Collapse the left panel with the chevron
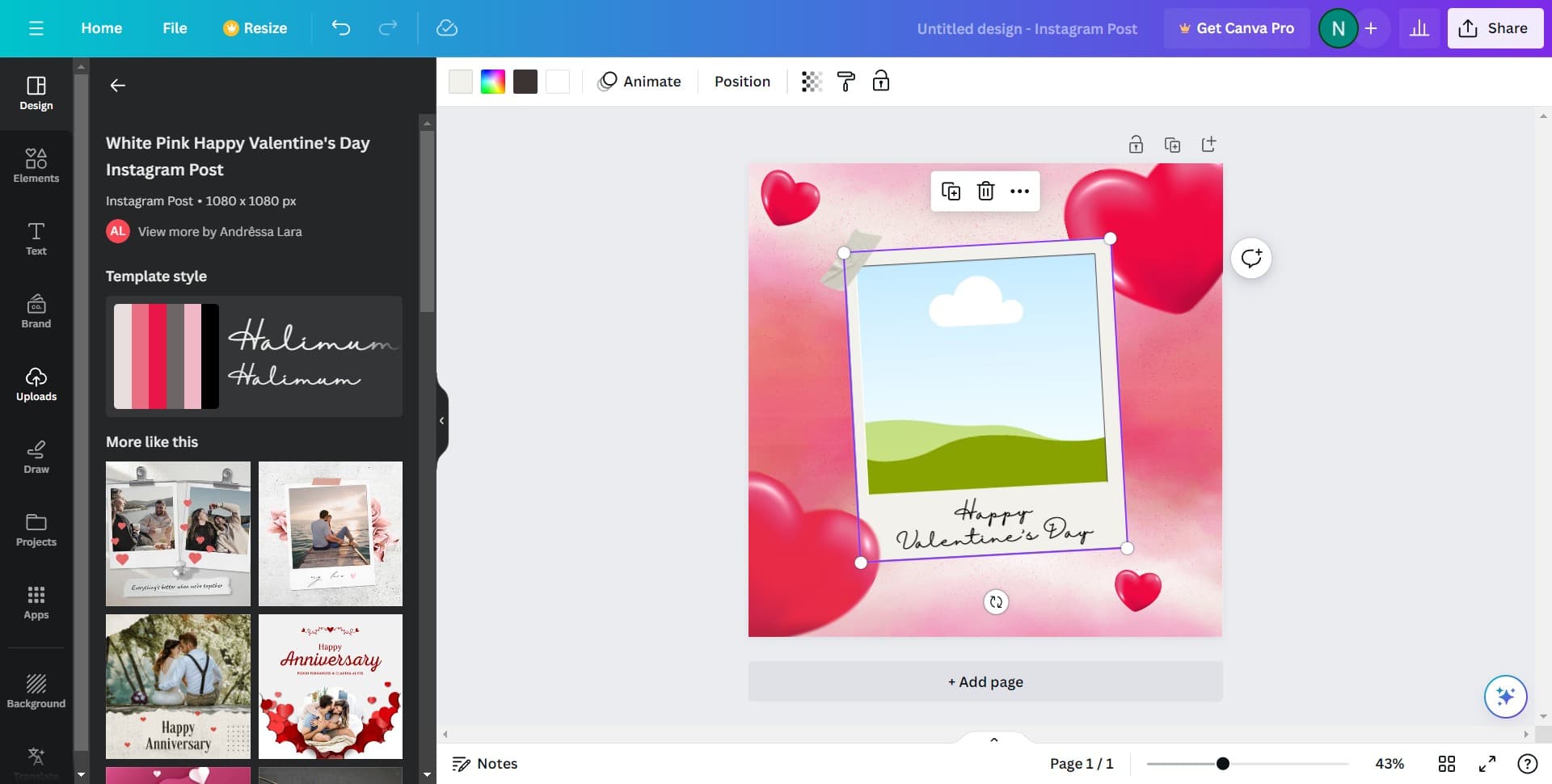Viewport: 1552px width, 784px height. tap(441, 419)
